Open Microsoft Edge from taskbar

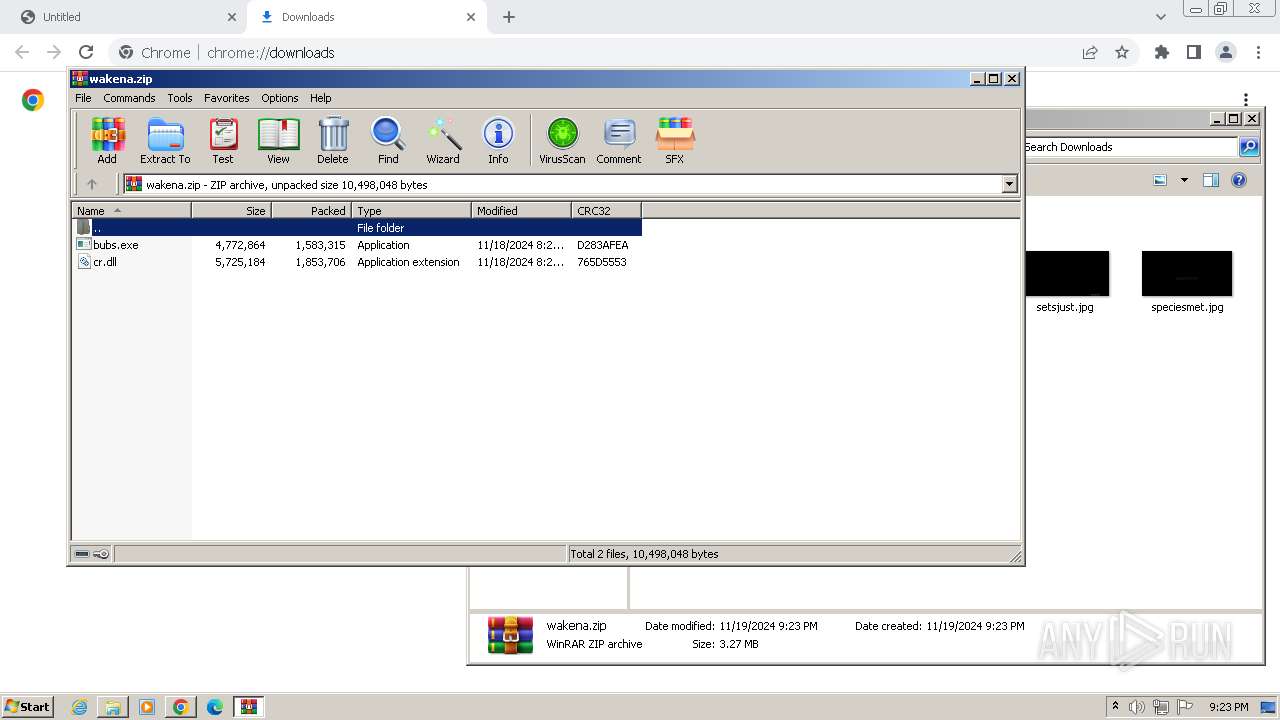(x=215, y=707)
